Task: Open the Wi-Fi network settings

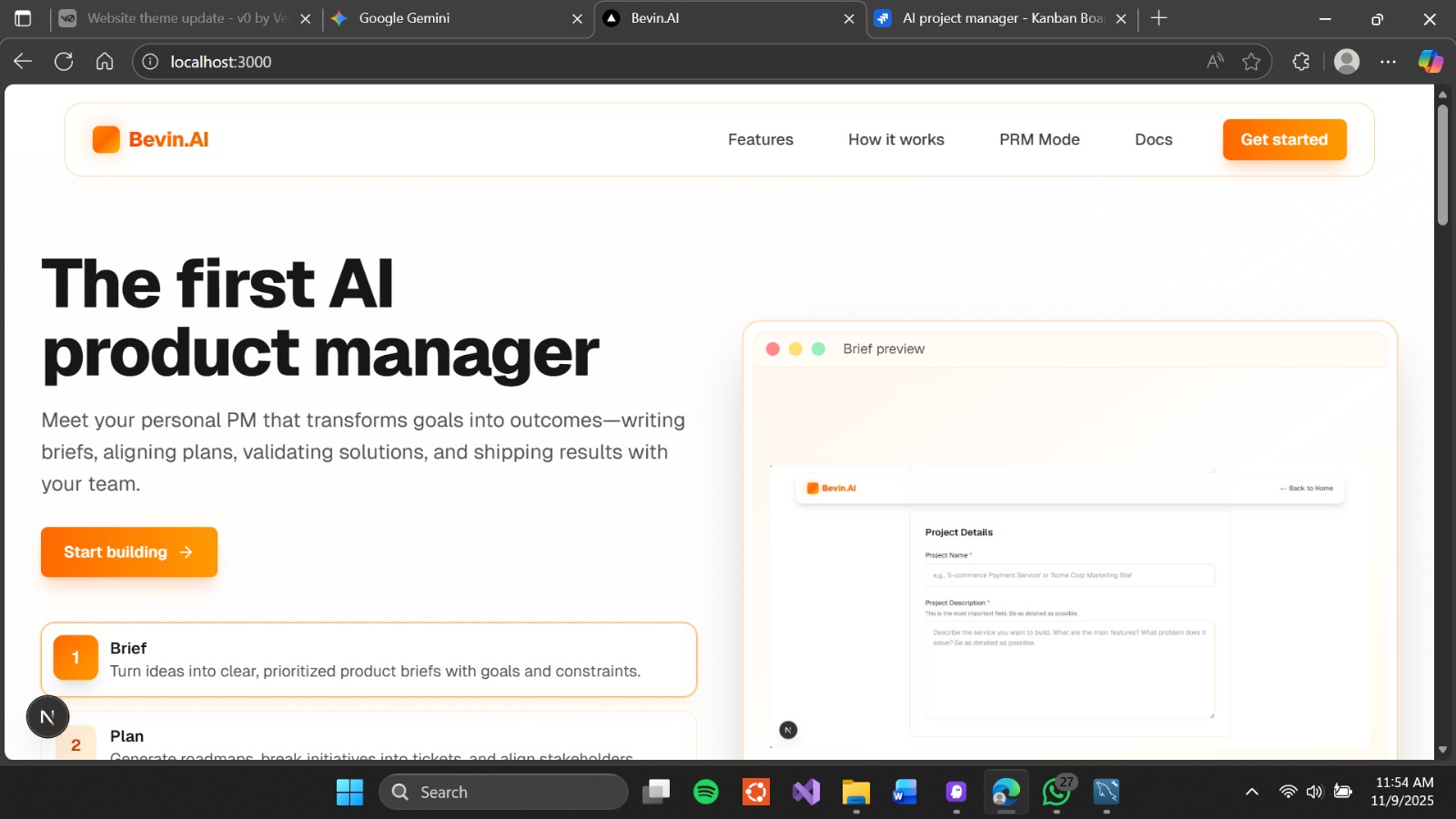Action: (1288, 792)
